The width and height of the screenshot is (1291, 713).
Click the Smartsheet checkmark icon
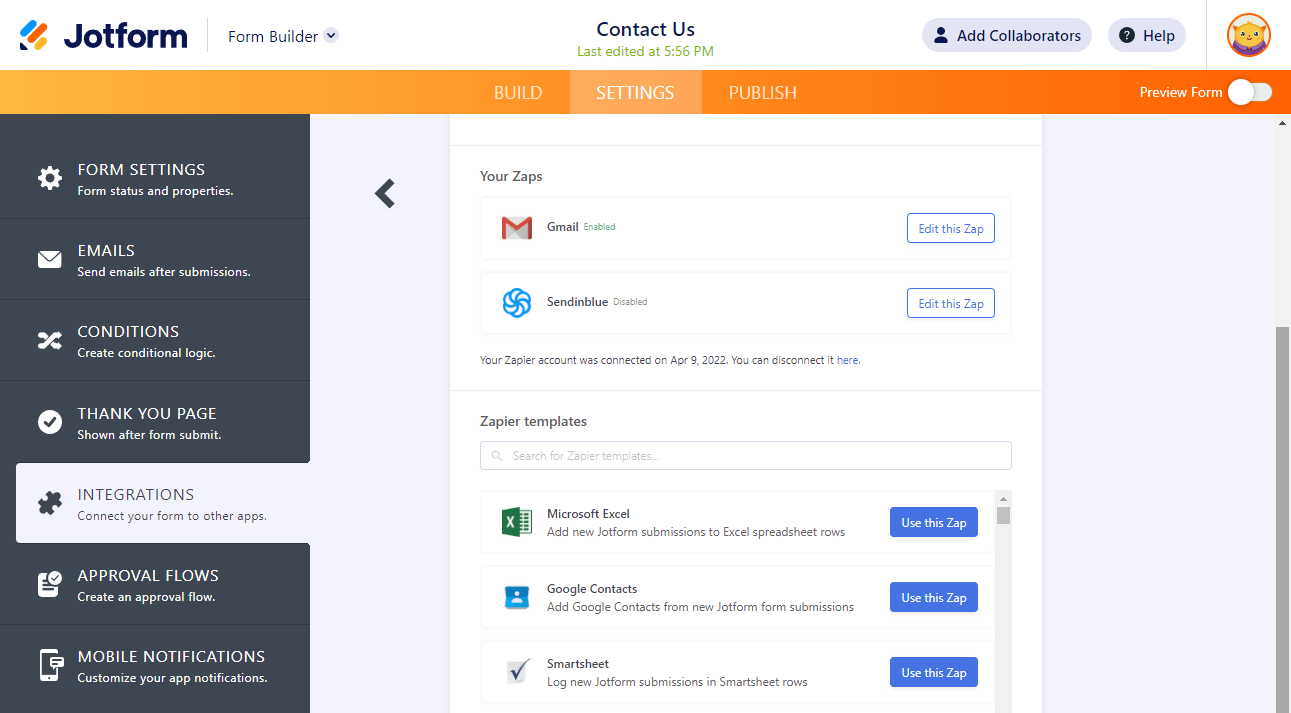(516, 672)
